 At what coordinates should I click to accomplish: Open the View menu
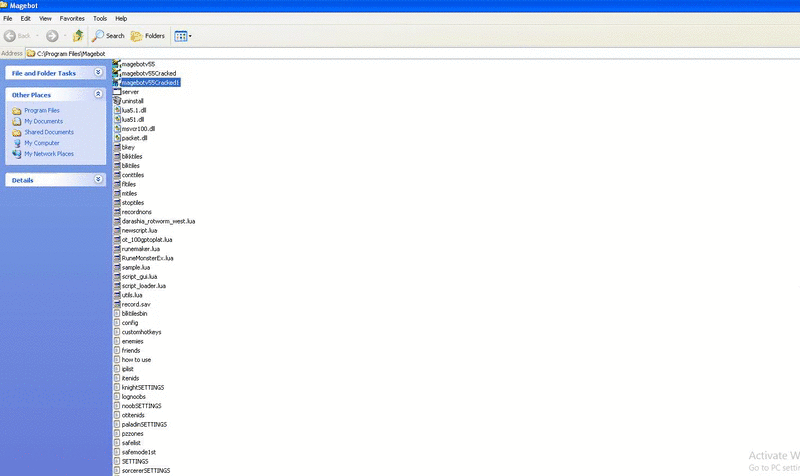(x=45, y=18)
